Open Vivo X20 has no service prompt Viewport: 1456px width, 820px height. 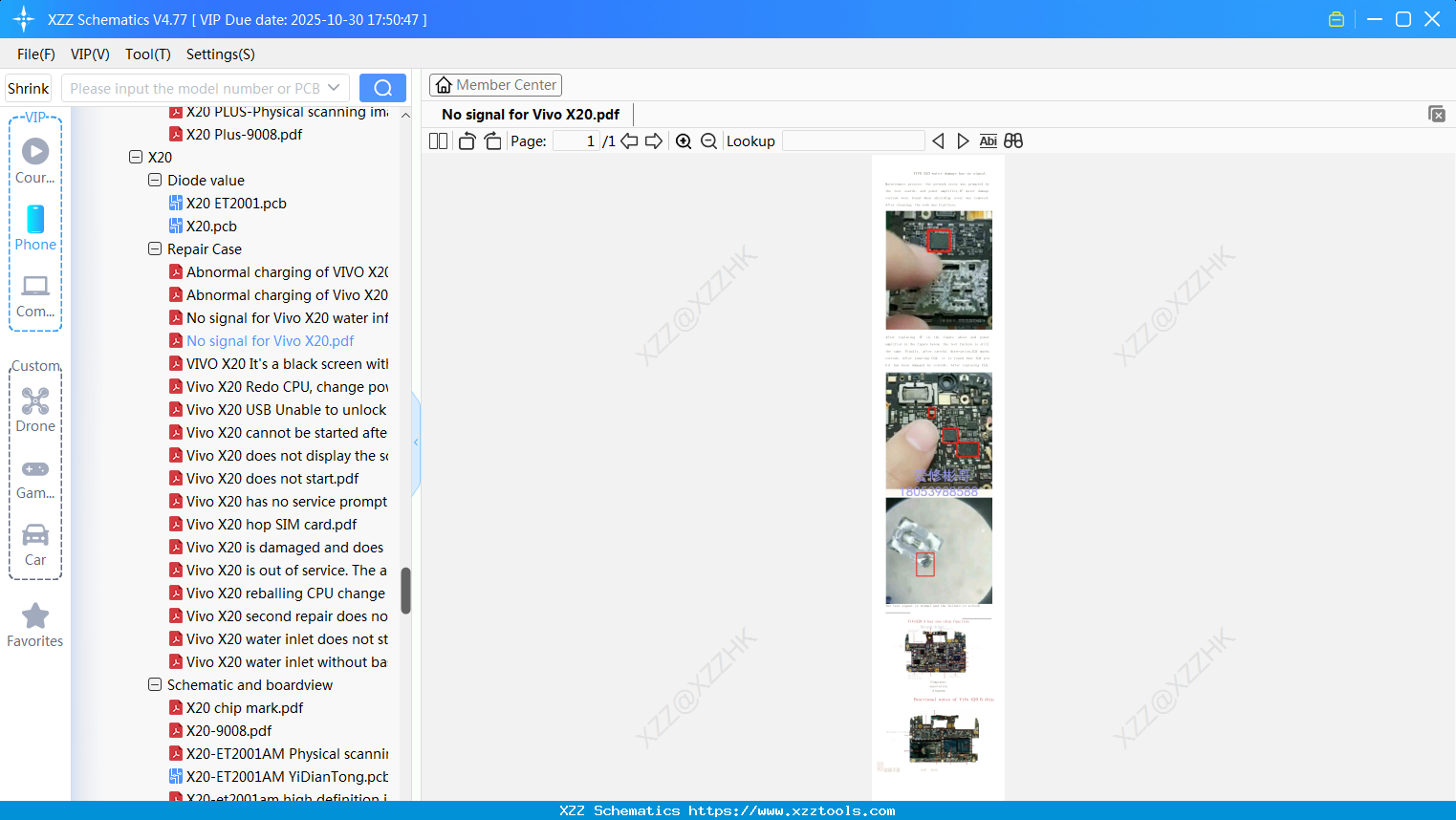287,501
